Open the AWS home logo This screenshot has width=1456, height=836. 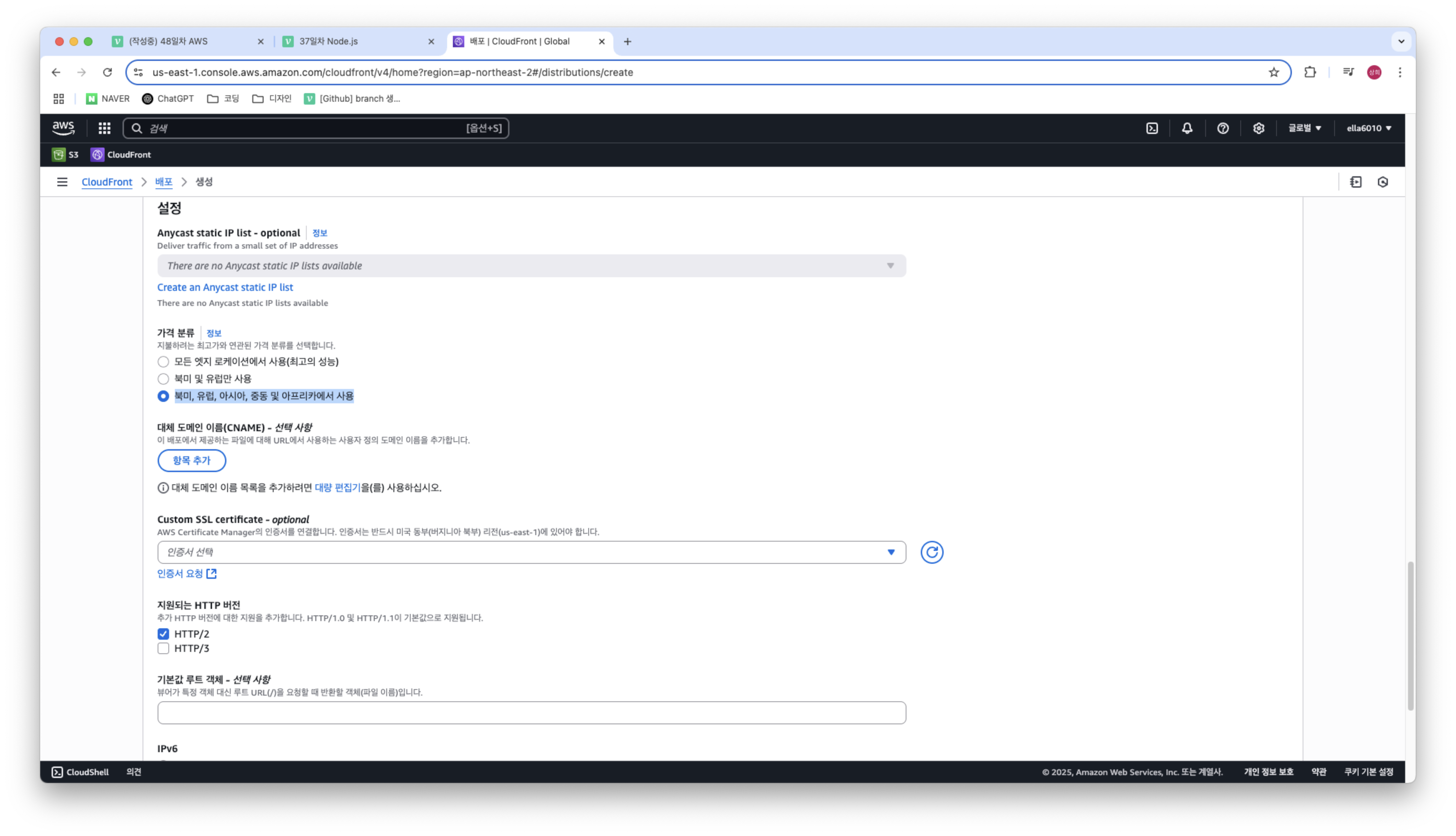pos(63,128)
